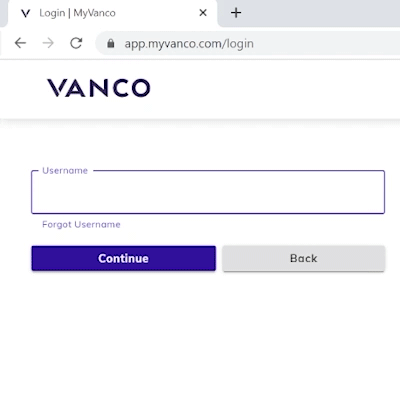Click the white header area beside the Vanco logo

[273, 89]
